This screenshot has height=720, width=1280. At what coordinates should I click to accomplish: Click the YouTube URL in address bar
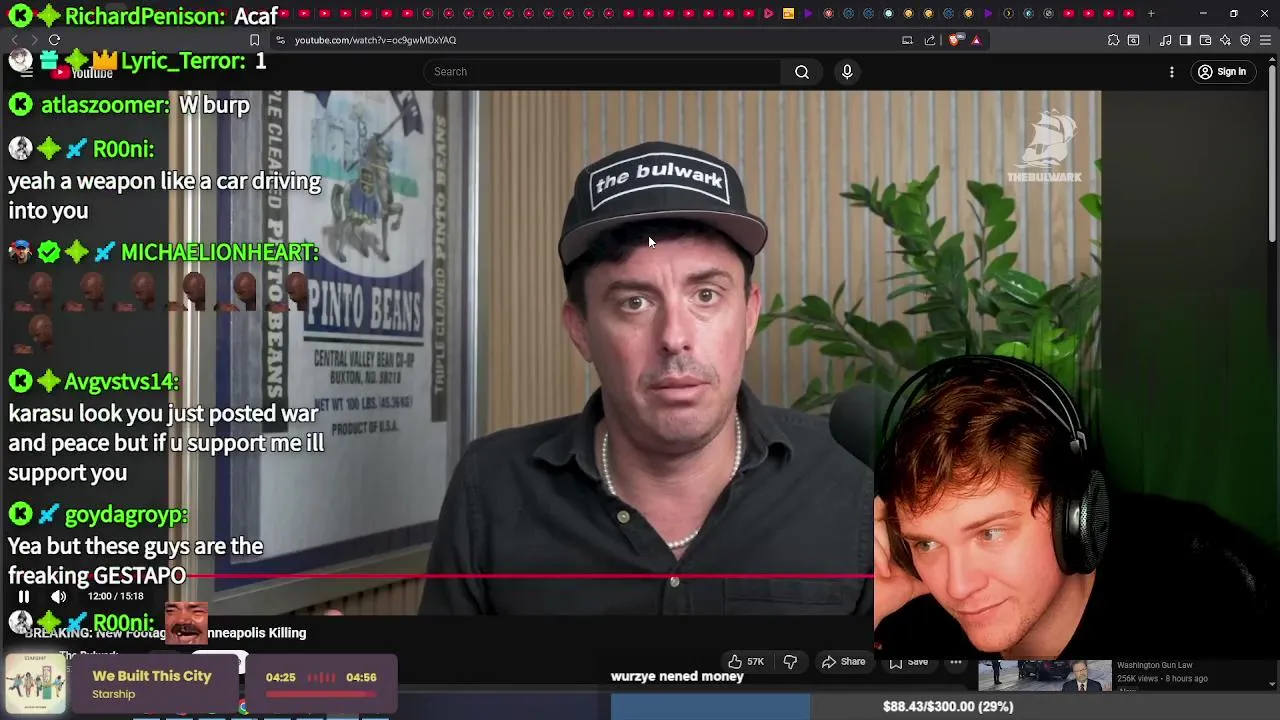375,40
